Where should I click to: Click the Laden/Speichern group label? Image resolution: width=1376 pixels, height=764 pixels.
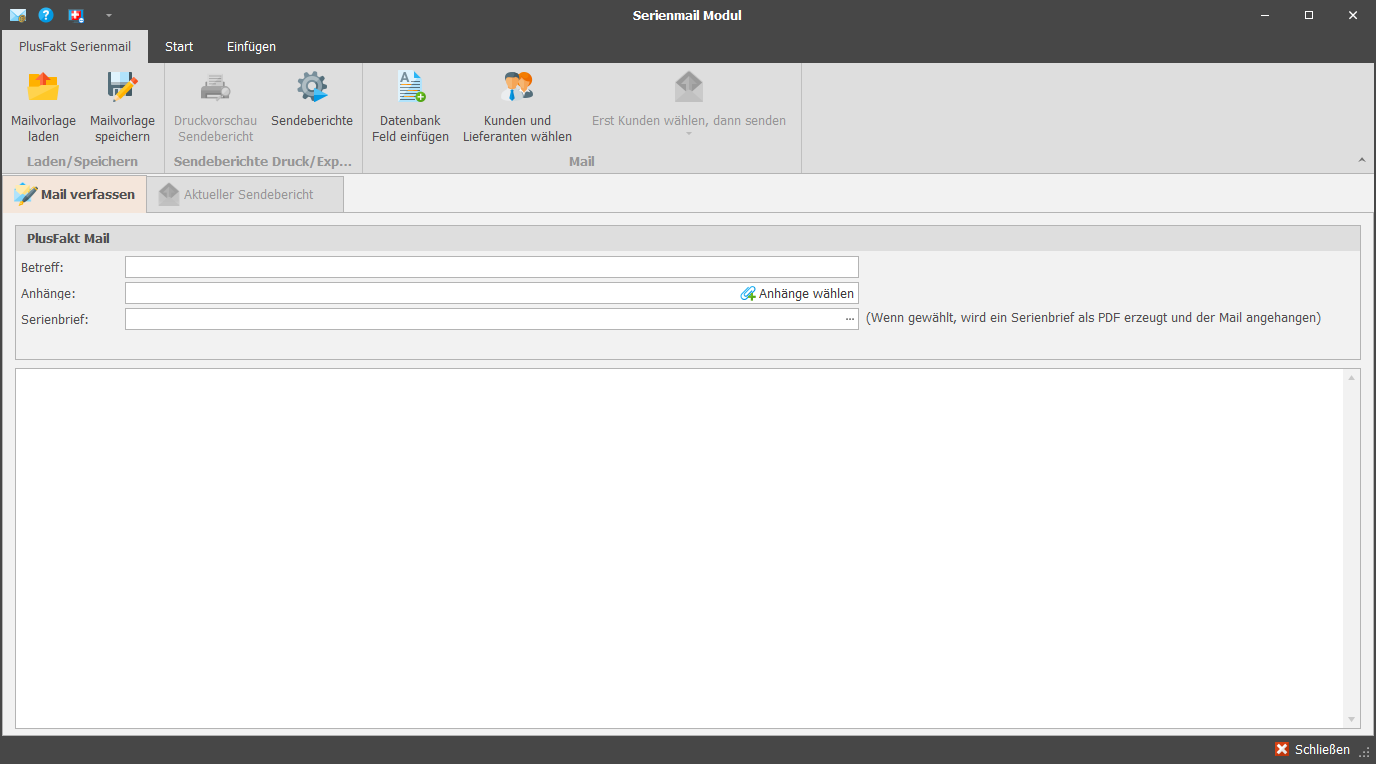point(83,161)
